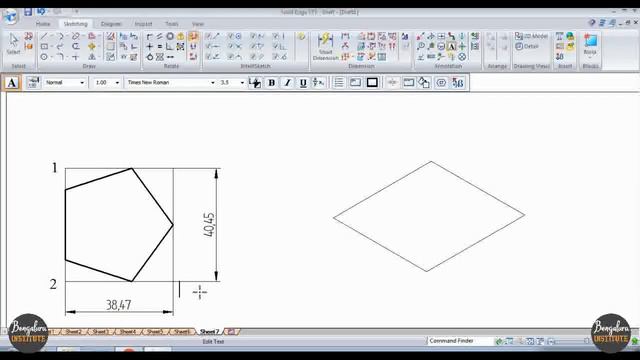Open the Sheet6 drawing sheet tab
The width and height of the screenshot is (640, 360).
click(182, 331)
